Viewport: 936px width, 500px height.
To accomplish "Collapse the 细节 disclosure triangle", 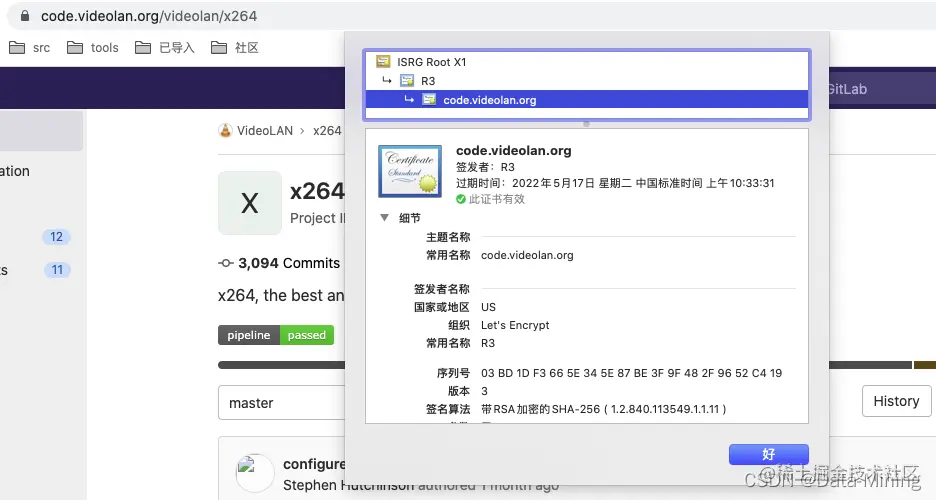I will [x=384, y=218].
